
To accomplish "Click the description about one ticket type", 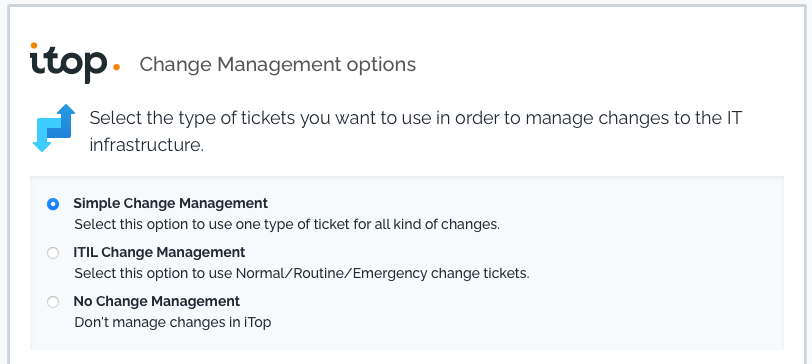I will pyautogui.click(x=287, y=225).
